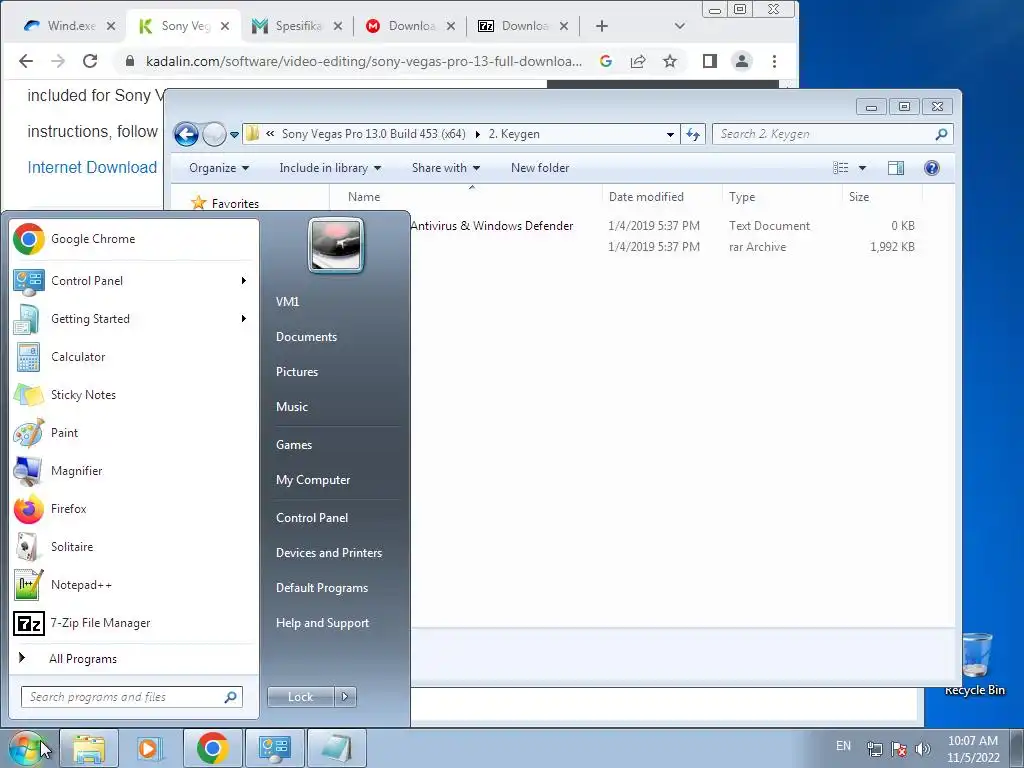
Task: Switch to Chrome via taskbar icon
Action: 212,748
